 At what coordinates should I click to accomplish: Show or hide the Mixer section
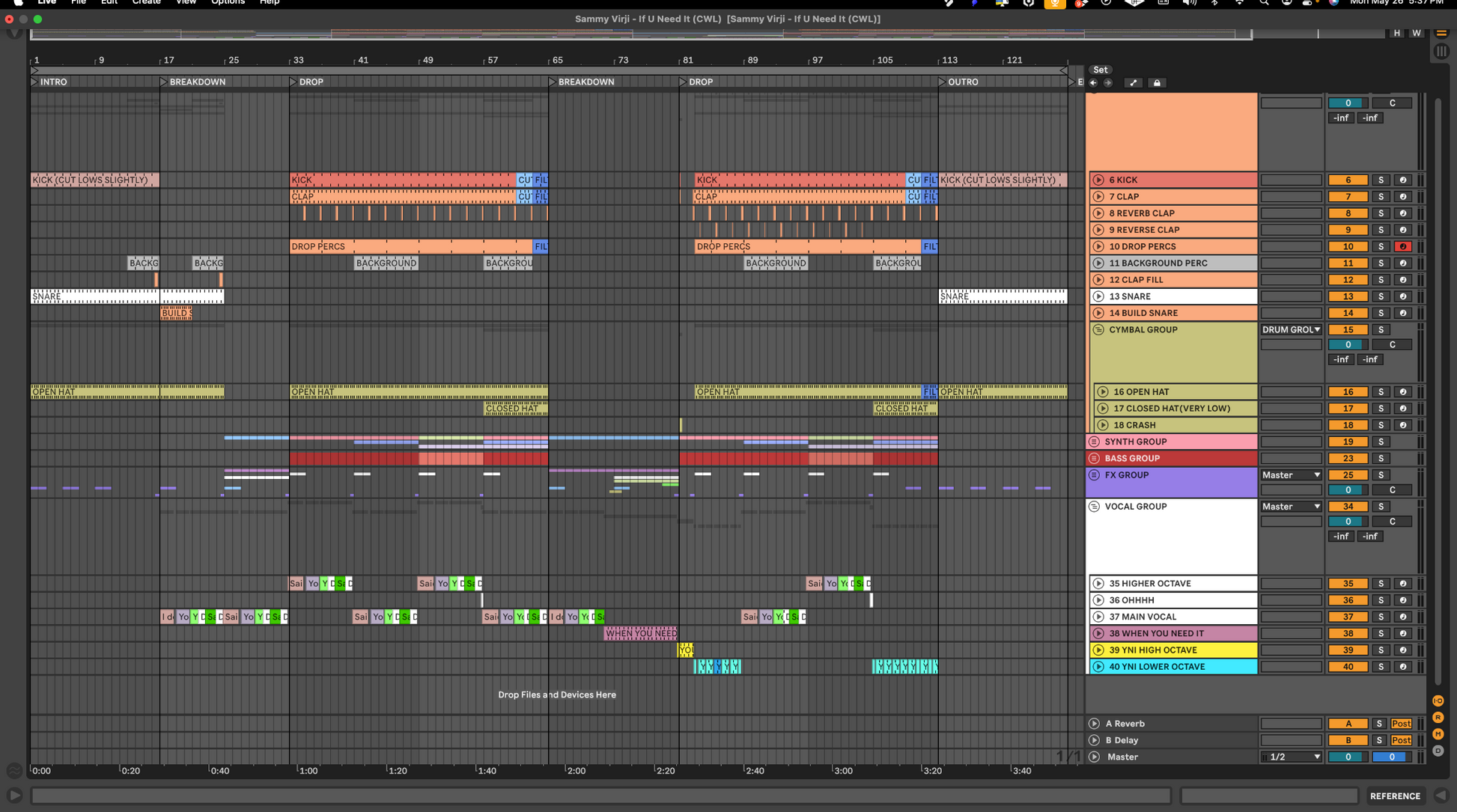[x=1438, y=734]
